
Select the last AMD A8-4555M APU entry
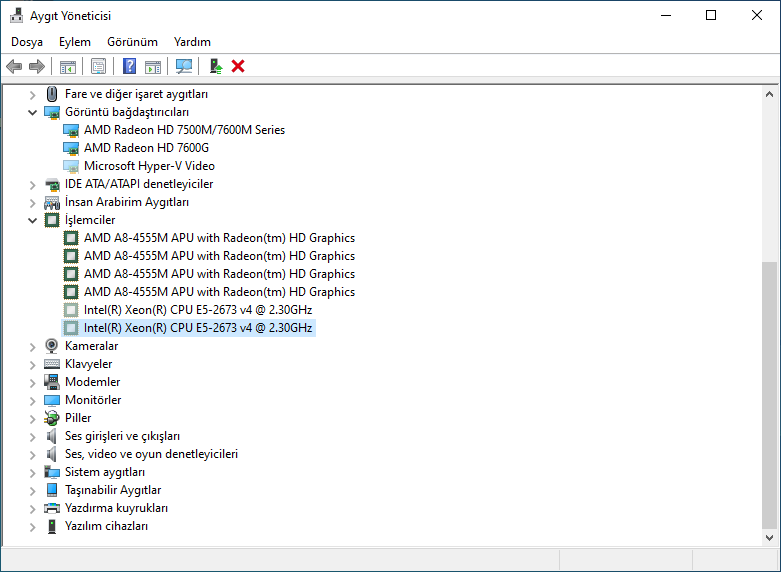(x=219, y=291)
